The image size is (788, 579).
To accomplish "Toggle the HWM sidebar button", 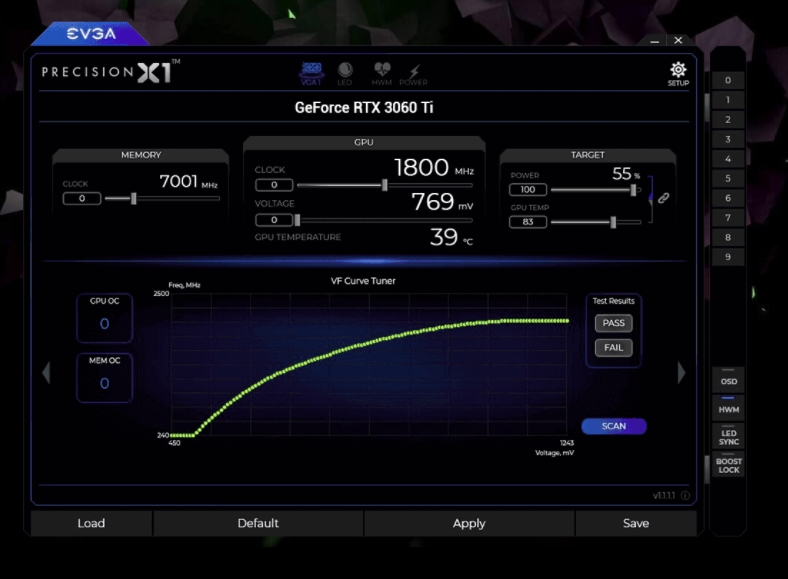I will pyautogui.click(x=728, y=409).
